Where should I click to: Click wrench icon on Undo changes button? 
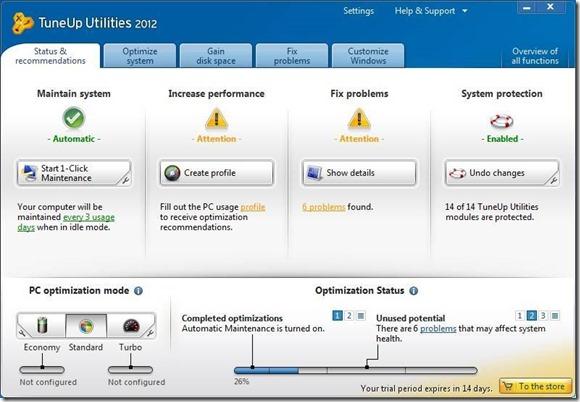553,180
